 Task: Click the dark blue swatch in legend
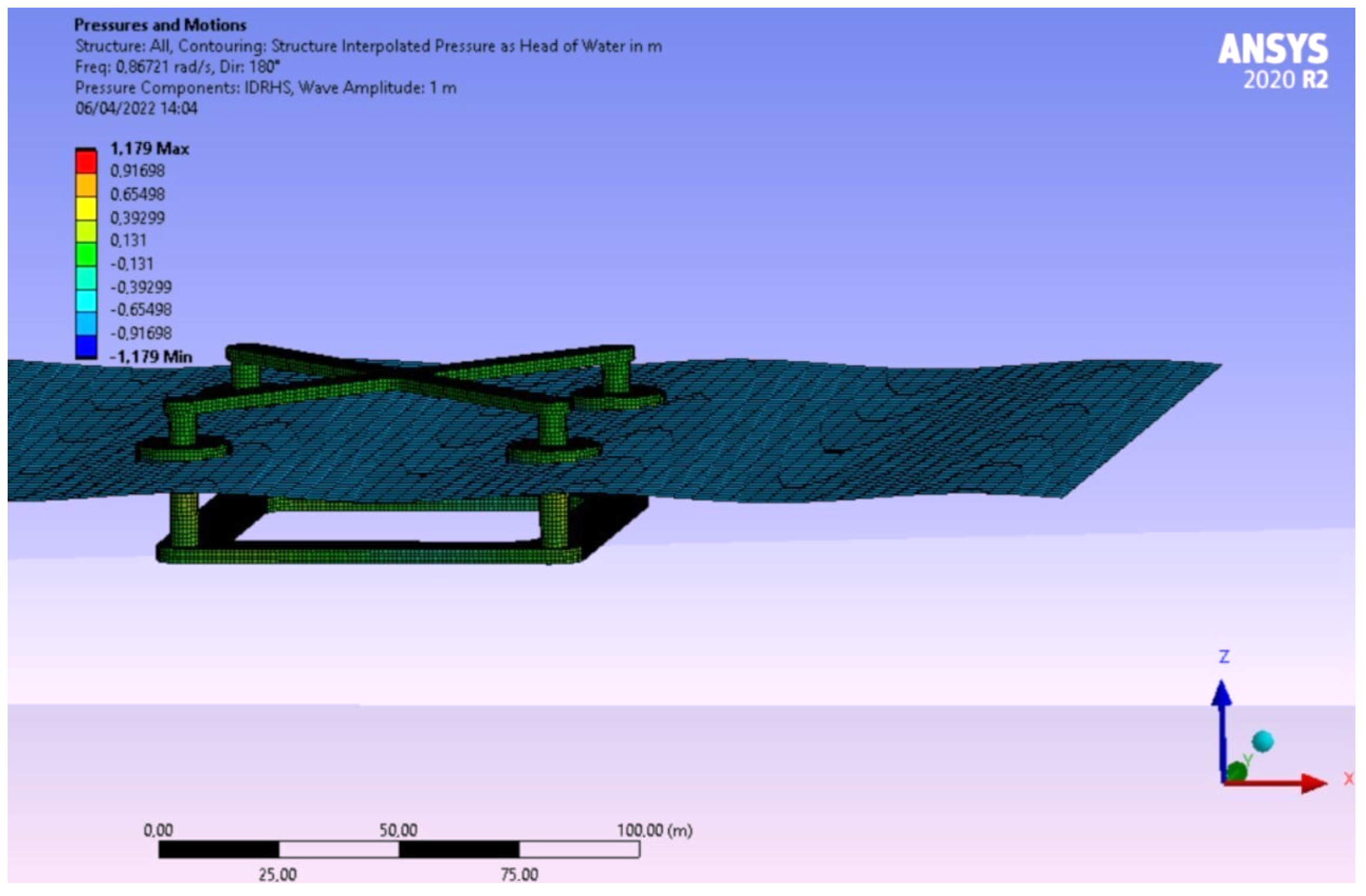(86, 346)
